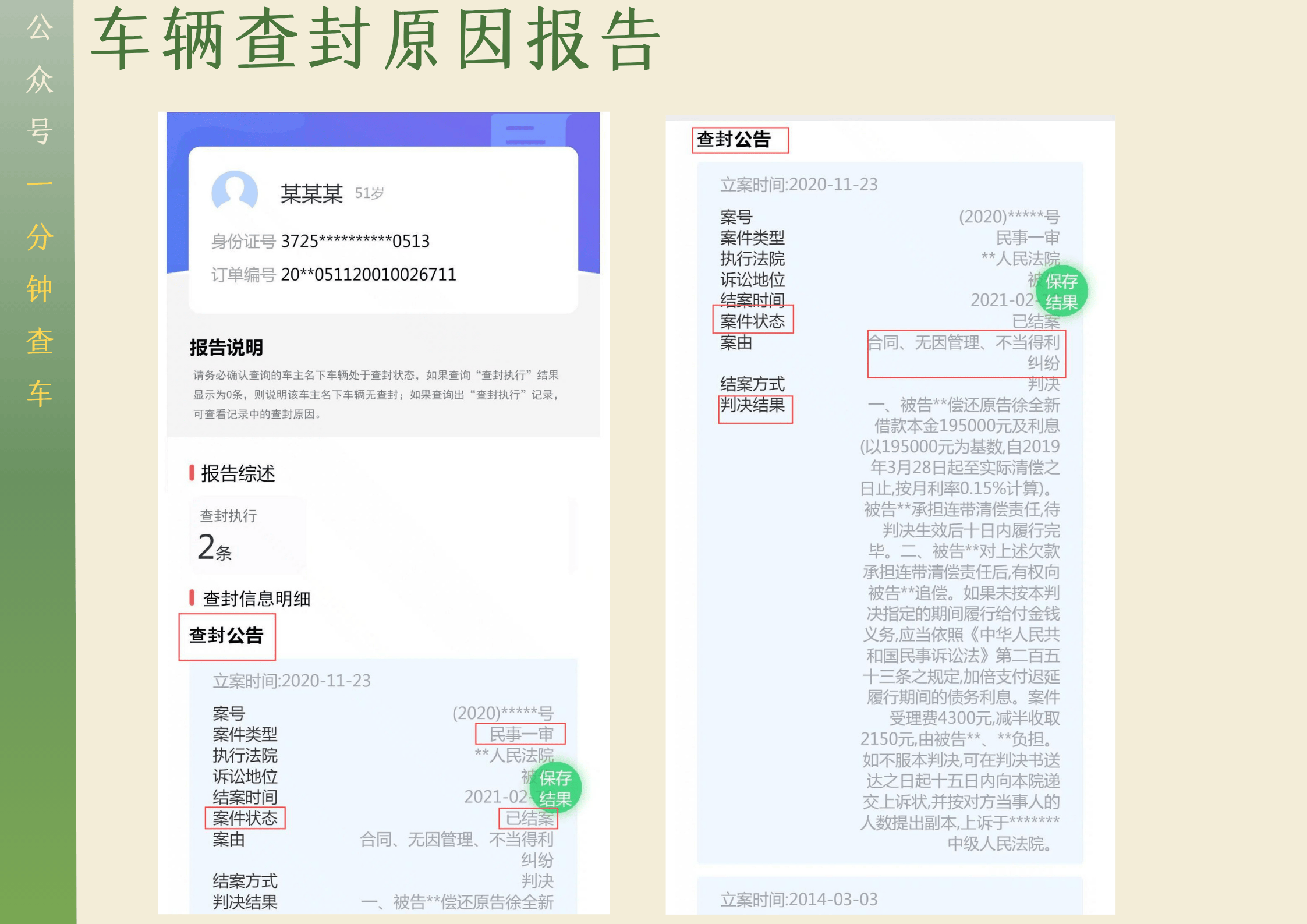The height and width of the screenshot is (924, 1307).
Task: Select the 民事一审 value in left screenshot
Action: 521,734
